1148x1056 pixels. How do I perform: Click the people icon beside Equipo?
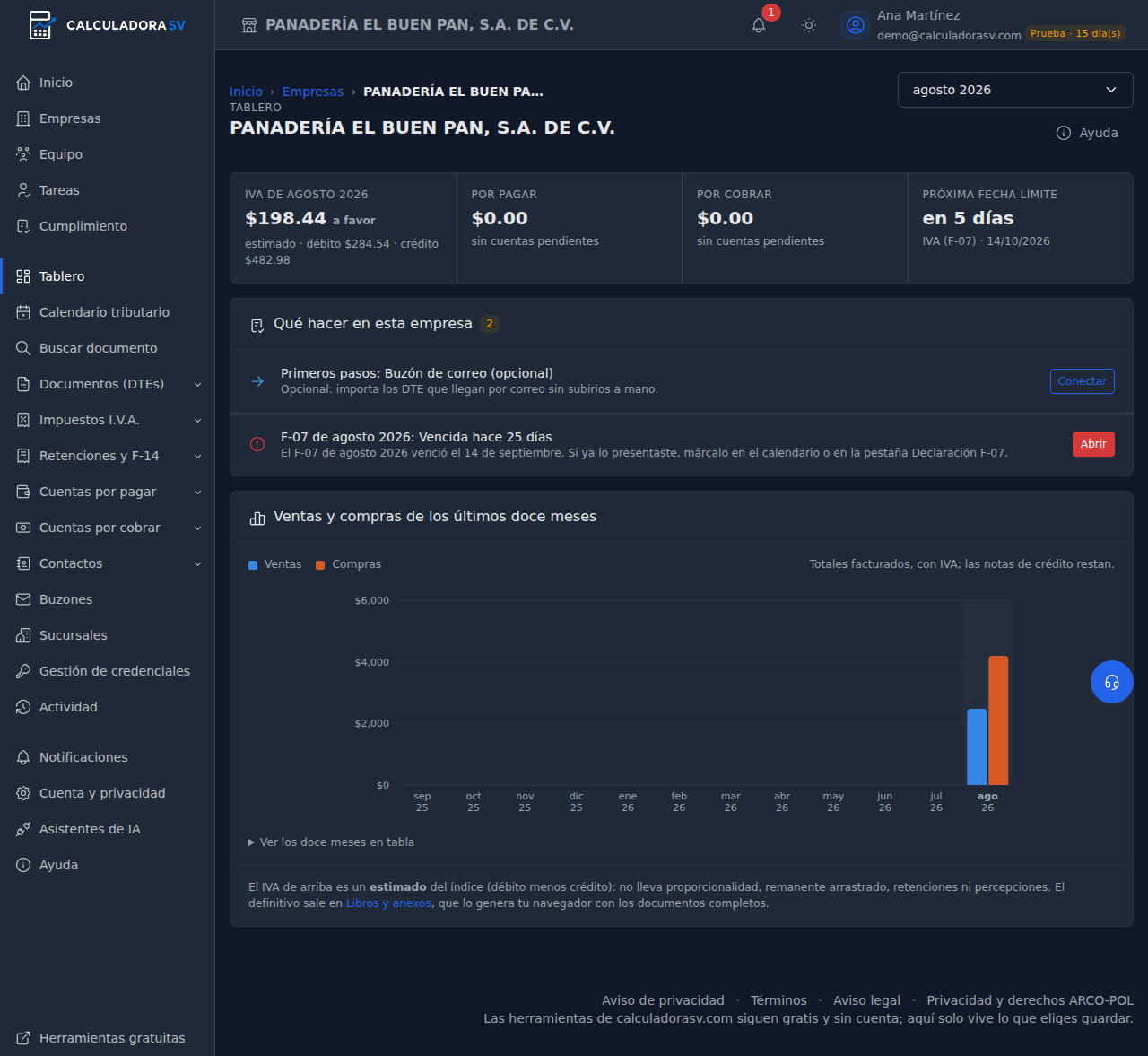[x=23, y=154]
